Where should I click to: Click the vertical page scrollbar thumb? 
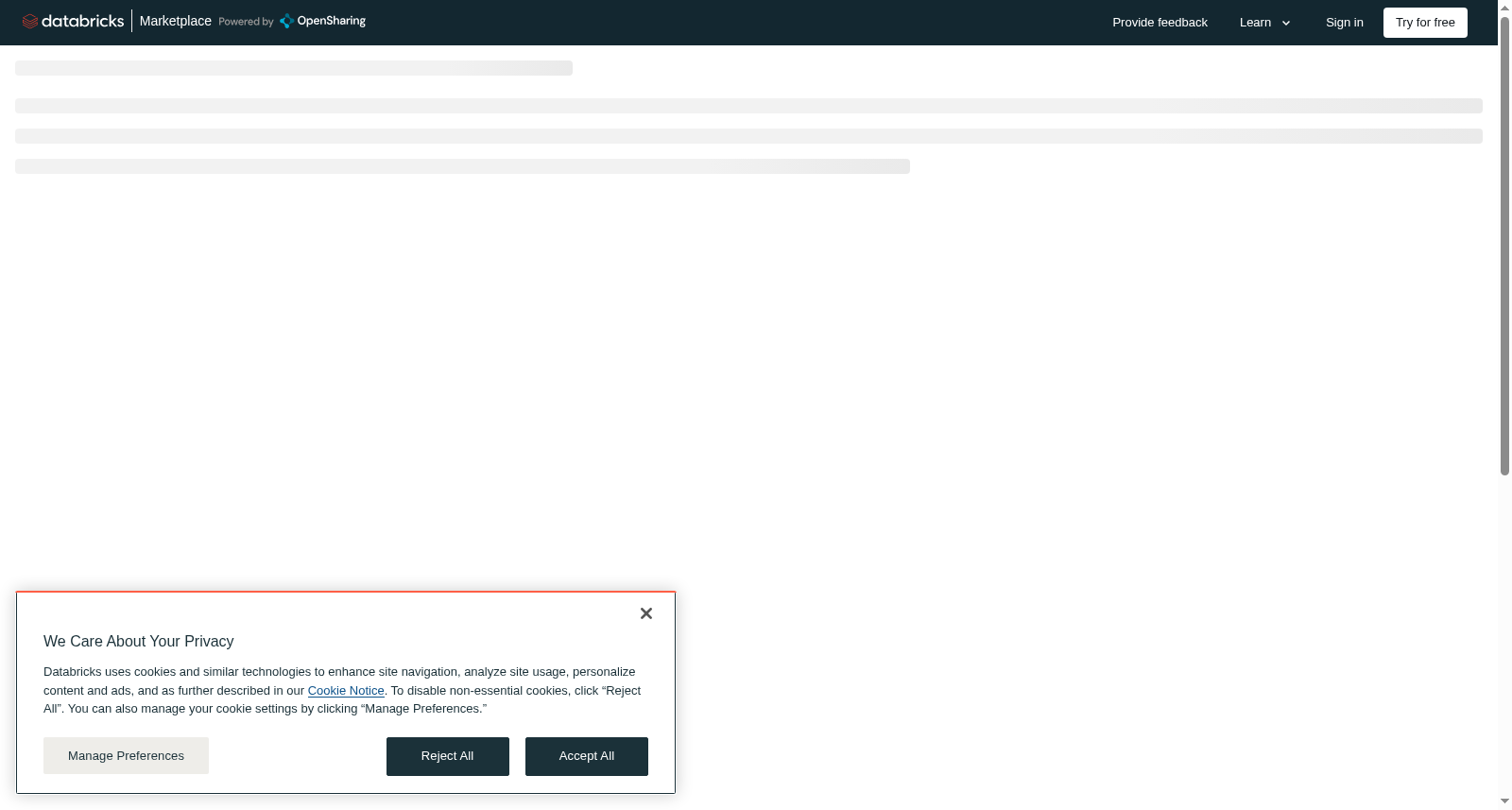[x=1504, y=246]
